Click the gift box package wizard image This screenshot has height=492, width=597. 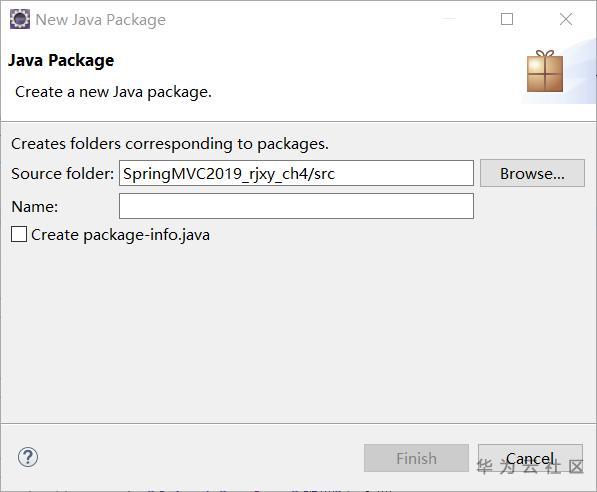[545, 72]
